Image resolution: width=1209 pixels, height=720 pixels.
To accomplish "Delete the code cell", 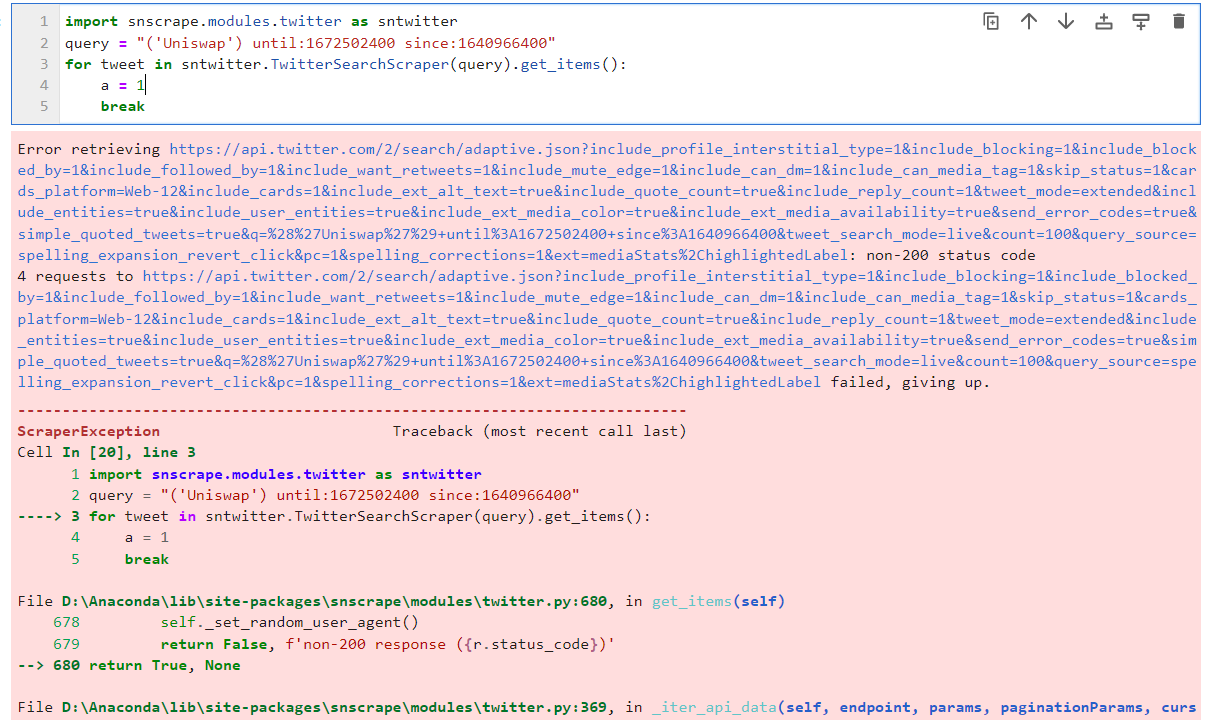I will pyautogui.click(x=1179, y=20).
